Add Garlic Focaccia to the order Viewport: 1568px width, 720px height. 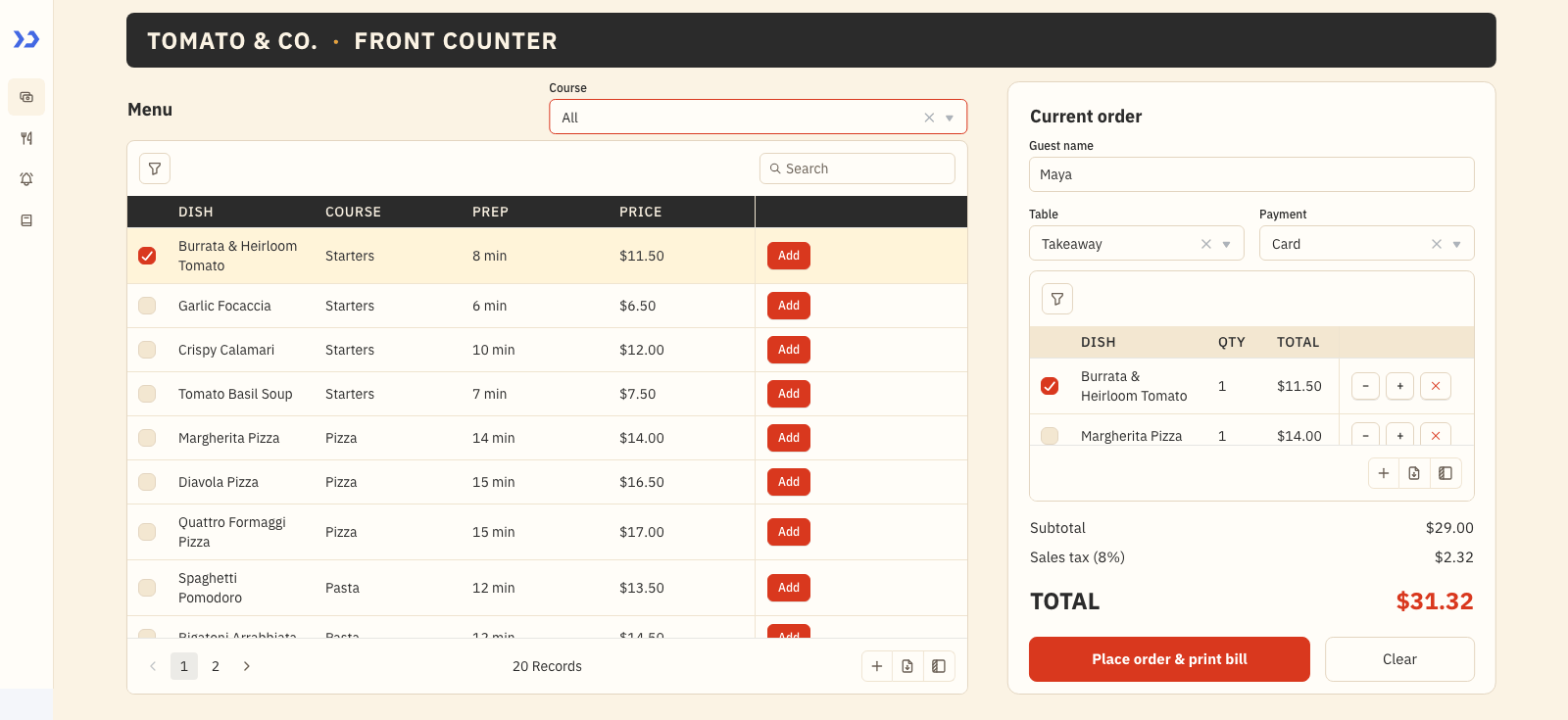click(x=789, y=306)
